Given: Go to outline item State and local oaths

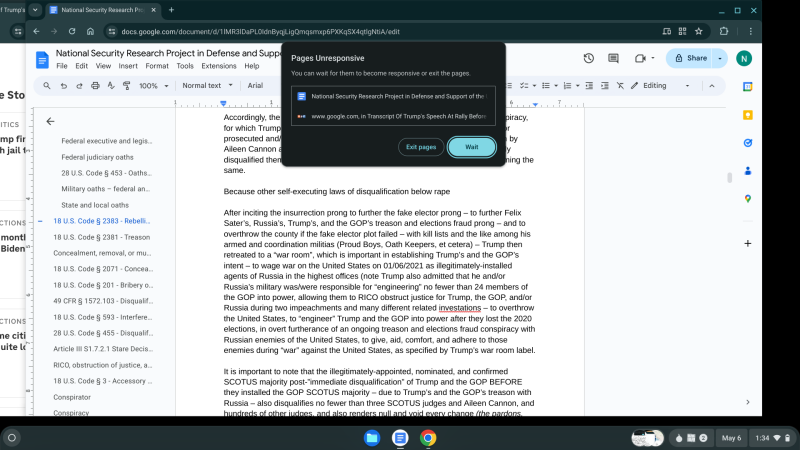Looking at the screenshot, I should click(x=95, y=205).
